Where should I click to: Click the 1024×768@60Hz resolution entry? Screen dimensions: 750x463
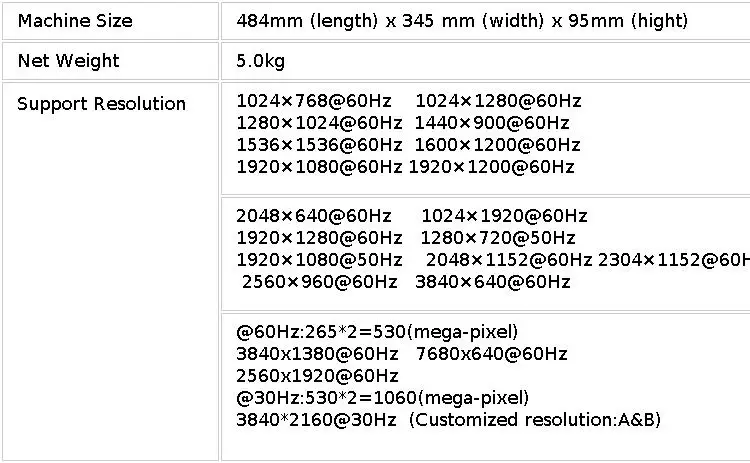click(x=314, y=101)
